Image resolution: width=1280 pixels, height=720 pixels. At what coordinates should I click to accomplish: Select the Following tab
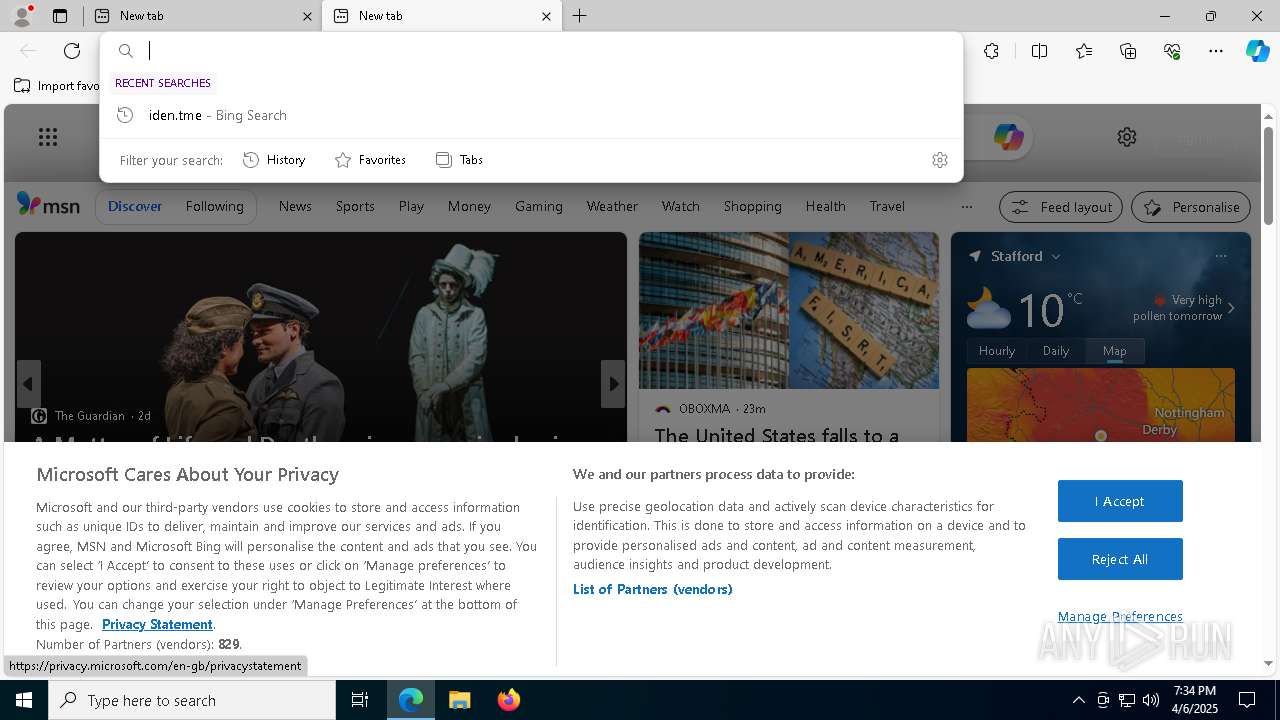[x=214, y=206]
